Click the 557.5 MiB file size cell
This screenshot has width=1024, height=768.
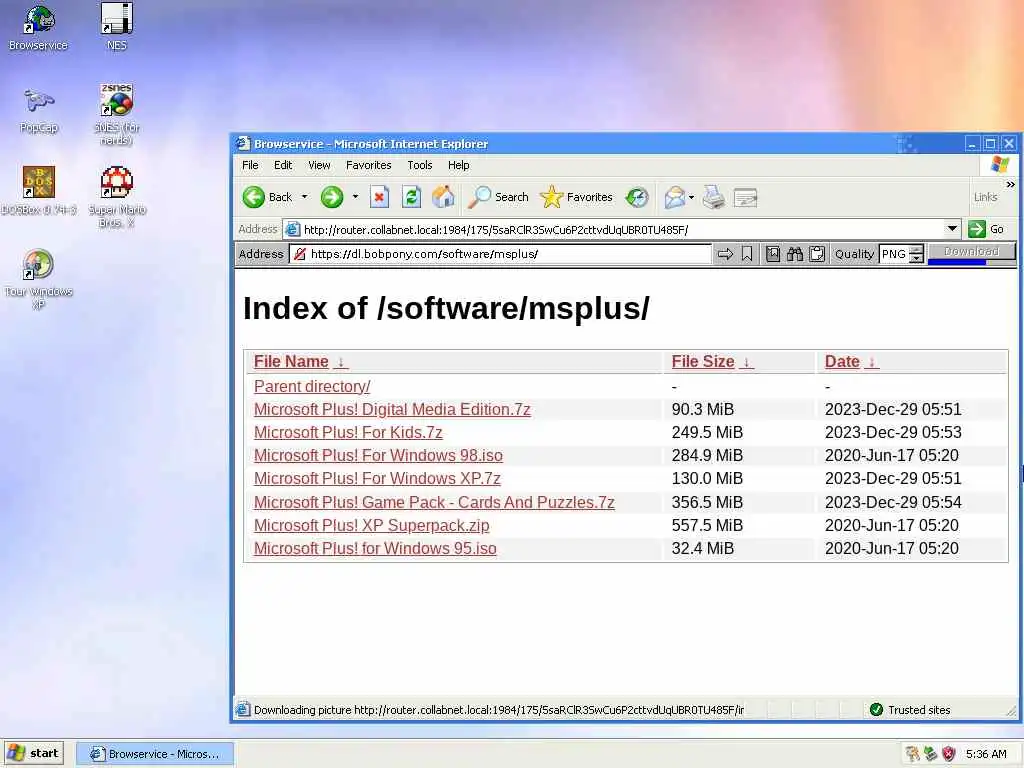(707, 525)
